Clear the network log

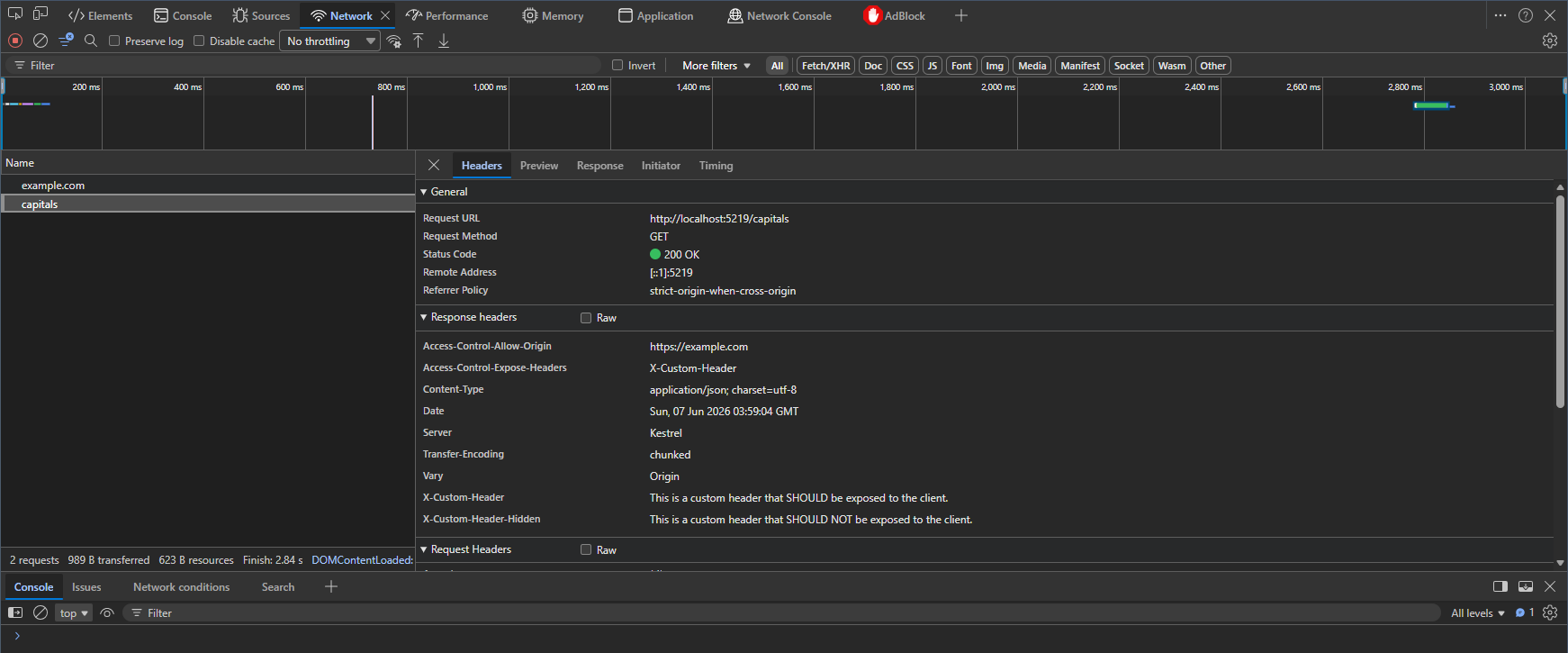click(x=41, y=41)
